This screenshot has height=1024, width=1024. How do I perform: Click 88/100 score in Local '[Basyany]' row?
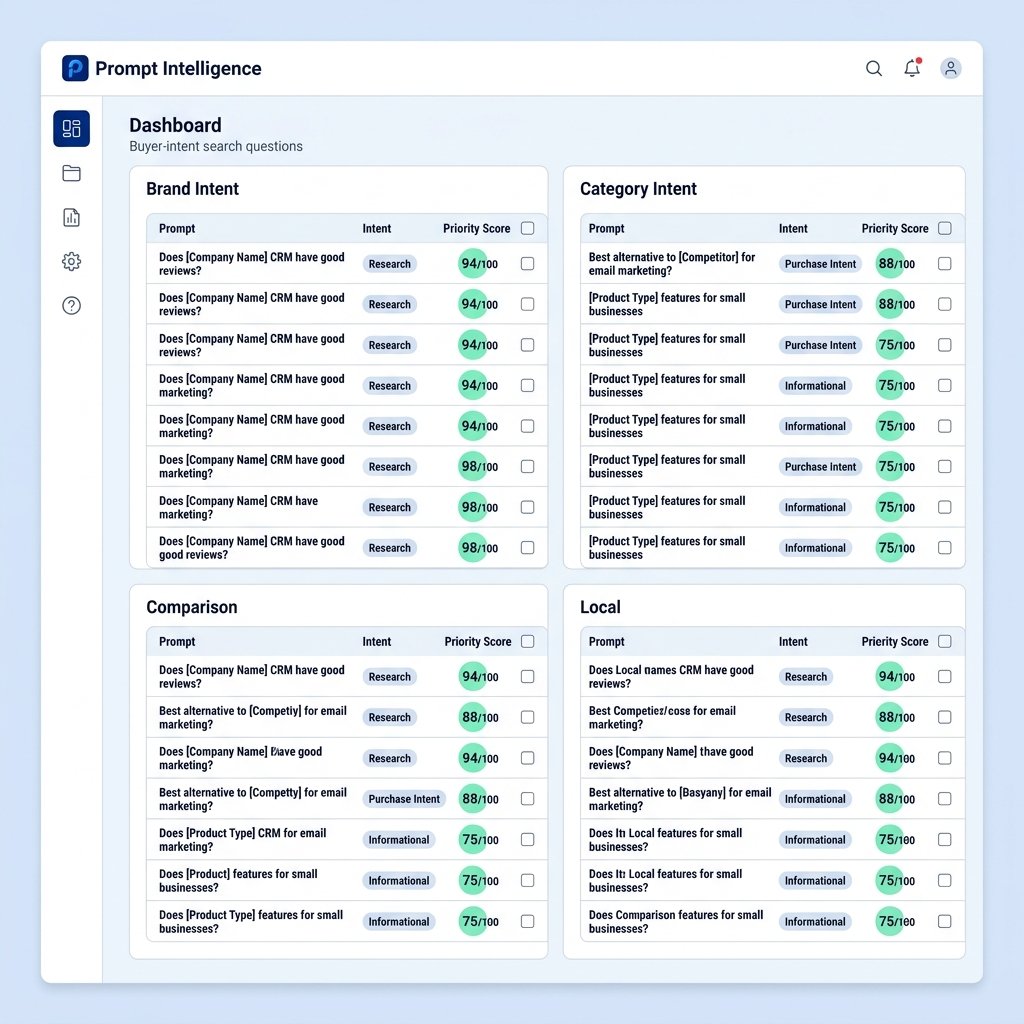tap(896, 799)
